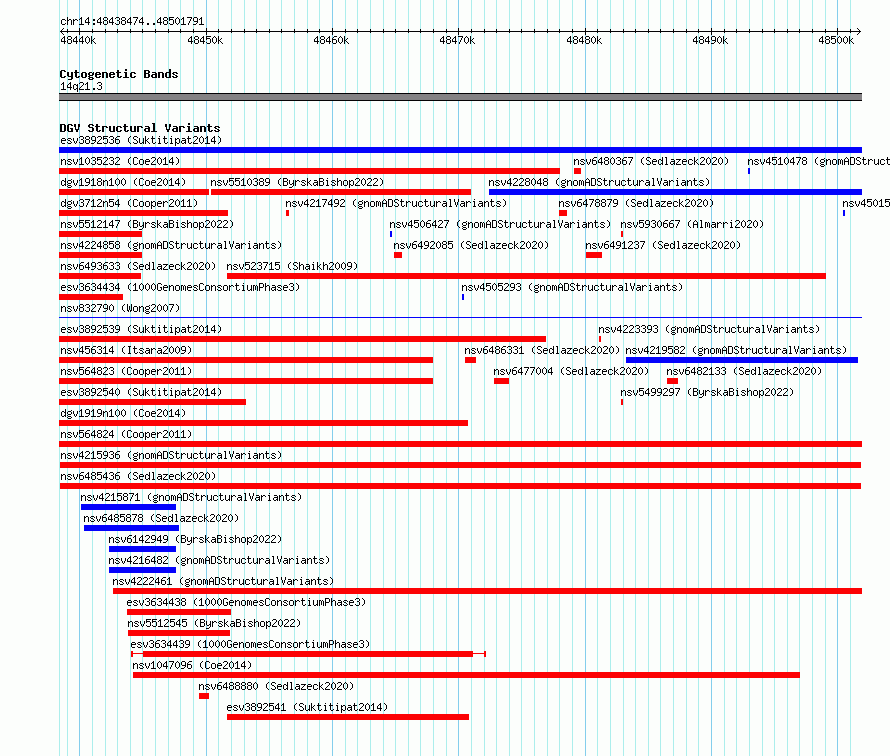The image size is (890, 756).
Task: Select the 14q21.3 band label
Action: tap(81, 86)
